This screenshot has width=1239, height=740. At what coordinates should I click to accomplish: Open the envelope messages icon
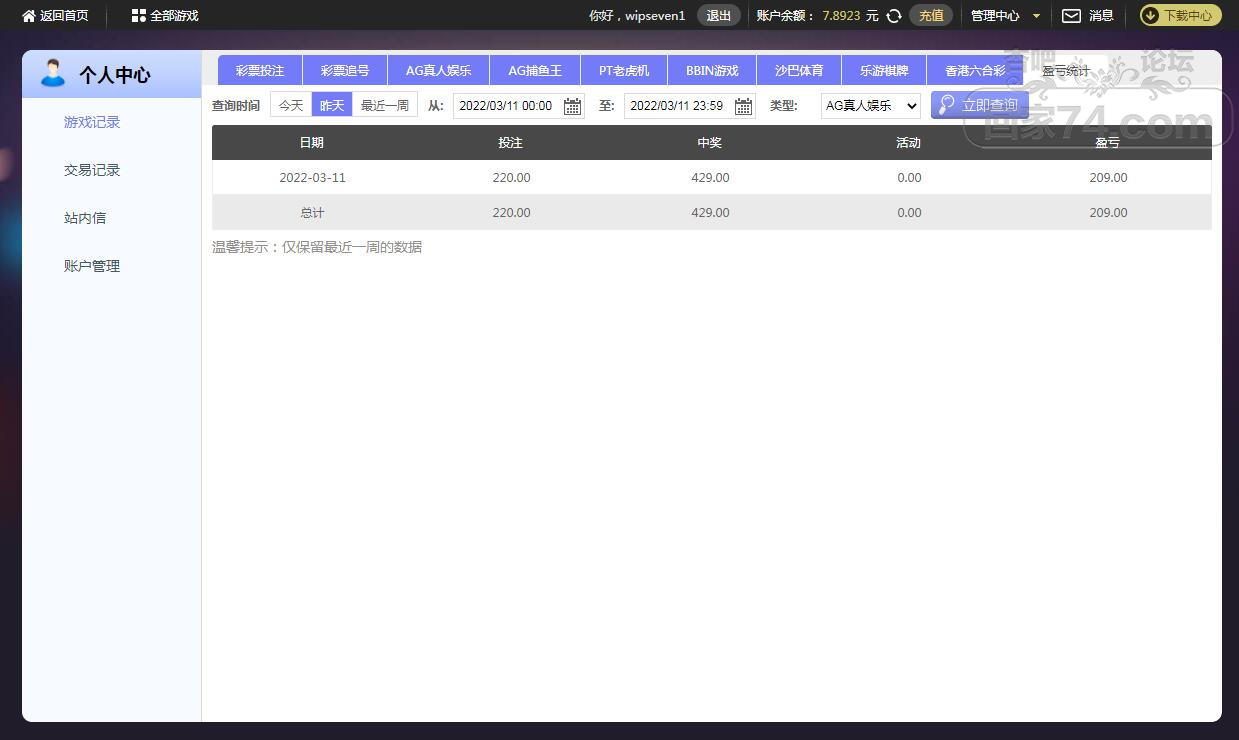click(x=1071, y=16)
